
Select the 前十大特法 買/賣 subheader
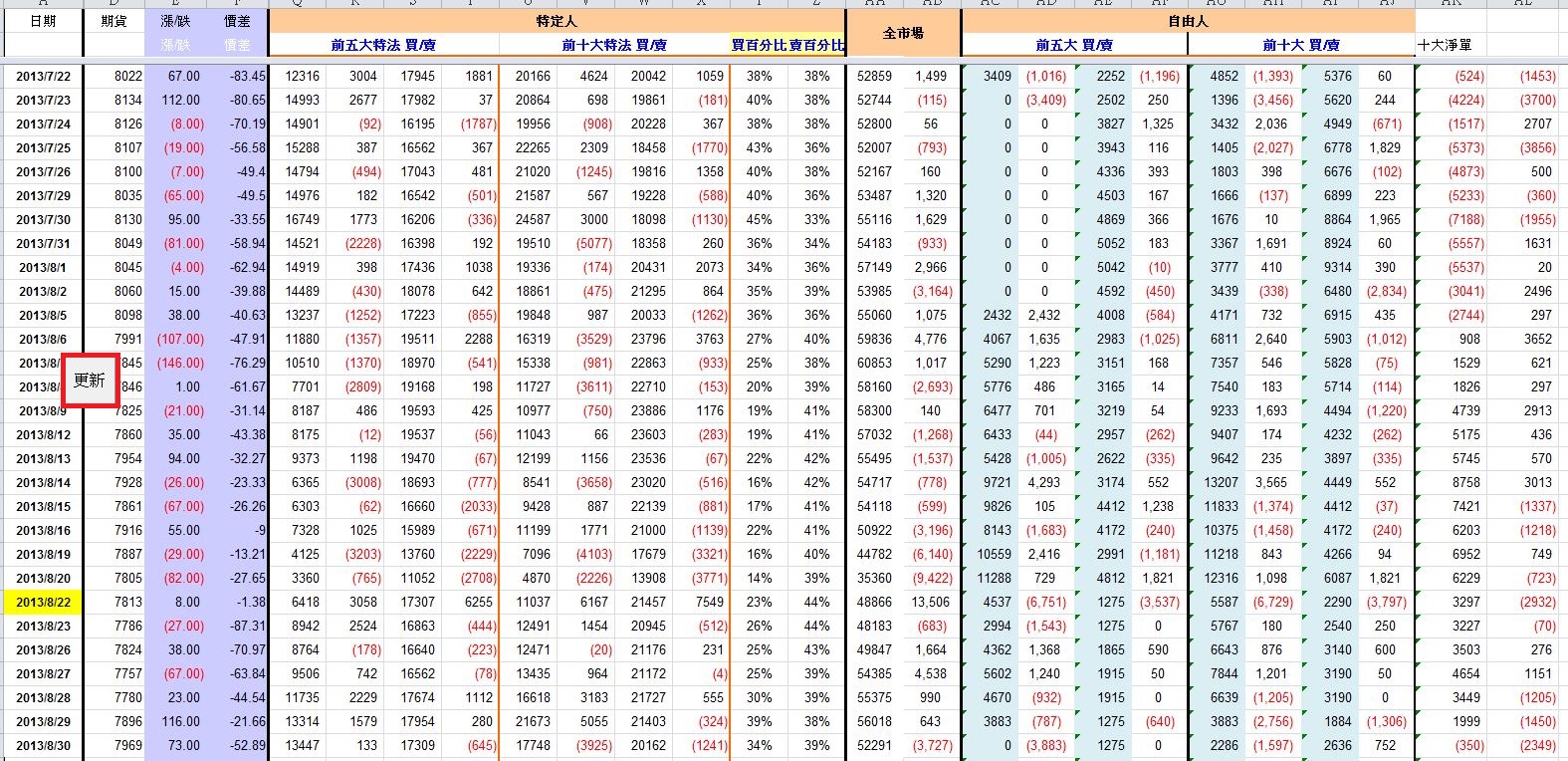(x=614, y=45)
